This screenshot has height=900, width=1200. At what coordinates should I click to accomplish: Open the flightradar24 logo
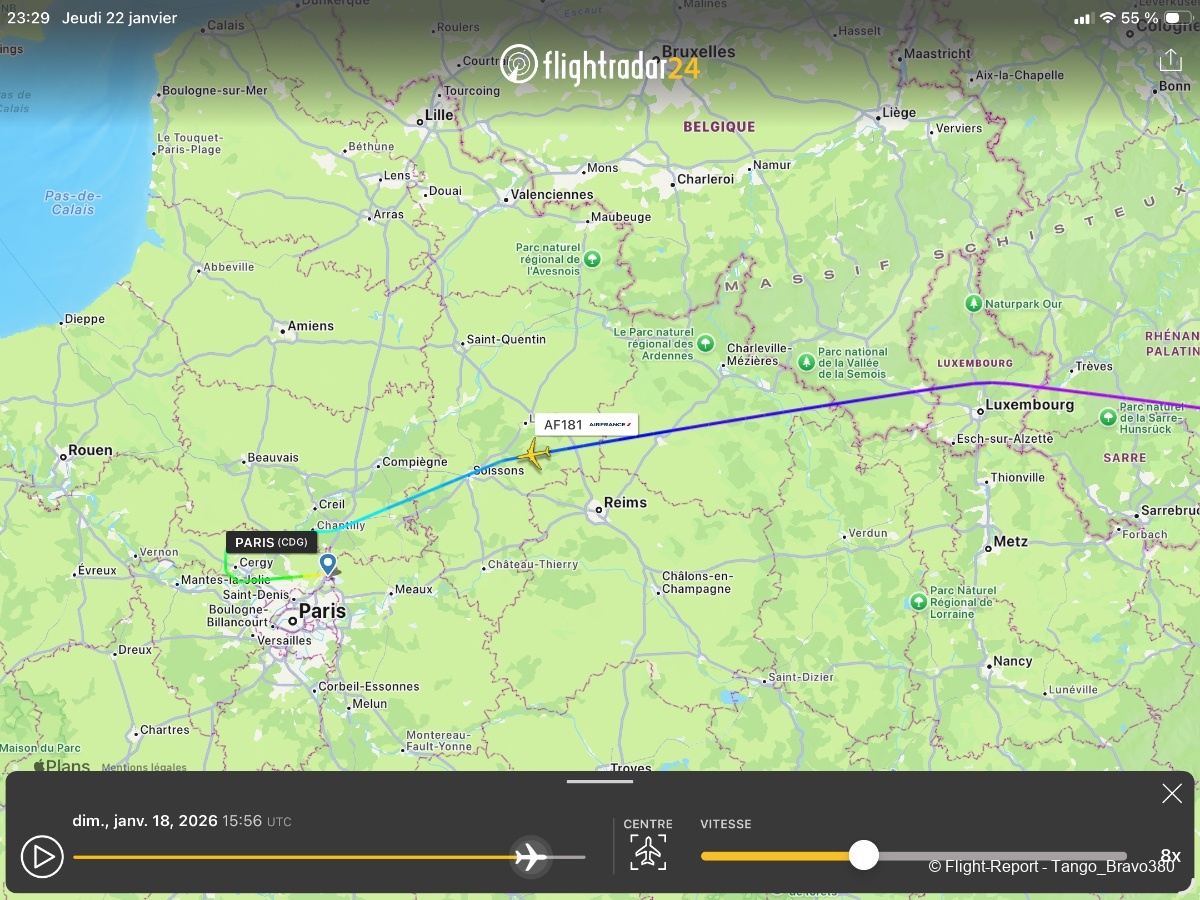[x=600, y=65]
